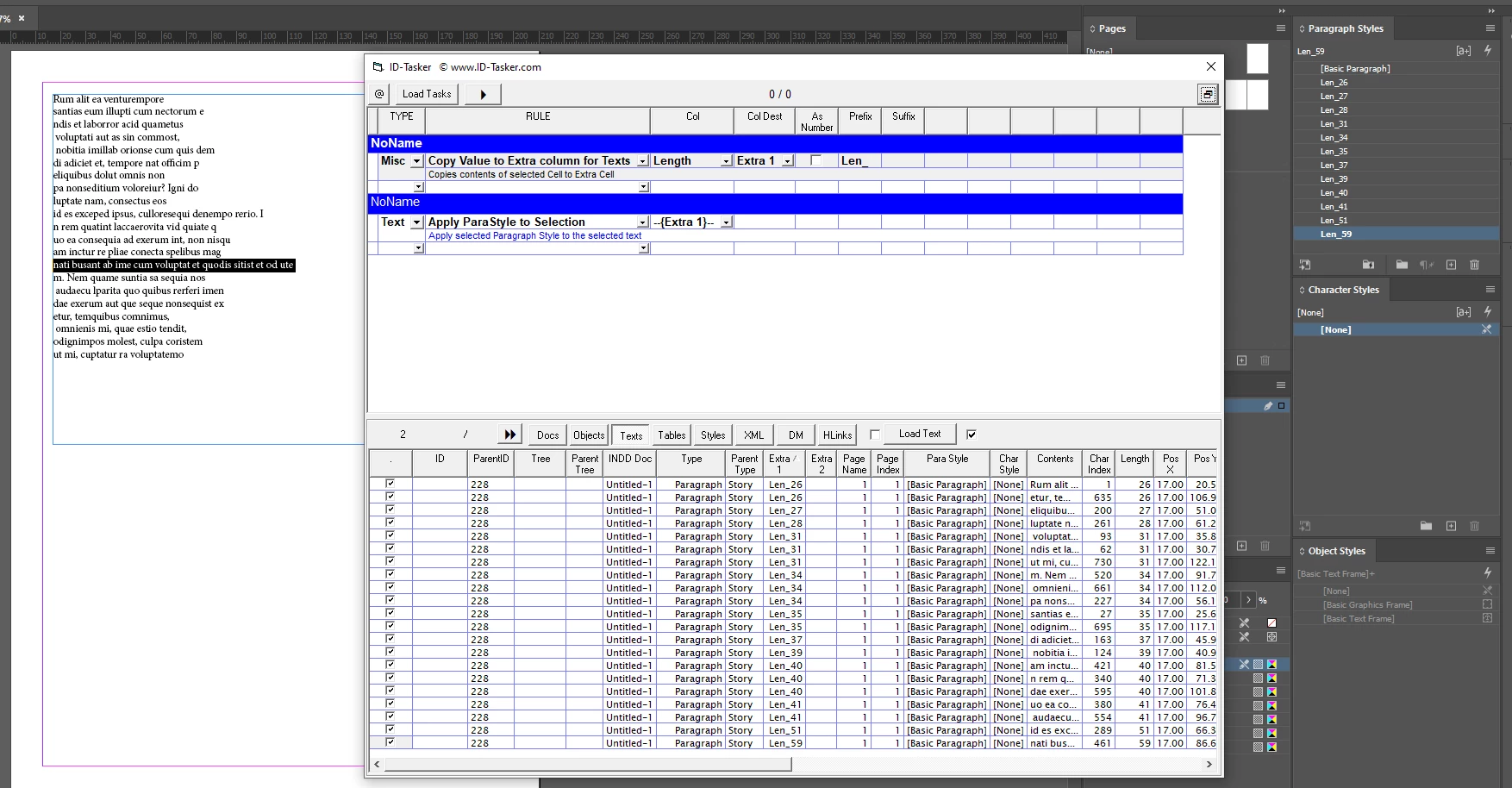Create new paragraph style with plus icon
The width and height of the screenshot is (1512, 788).
pos(1451,265)
